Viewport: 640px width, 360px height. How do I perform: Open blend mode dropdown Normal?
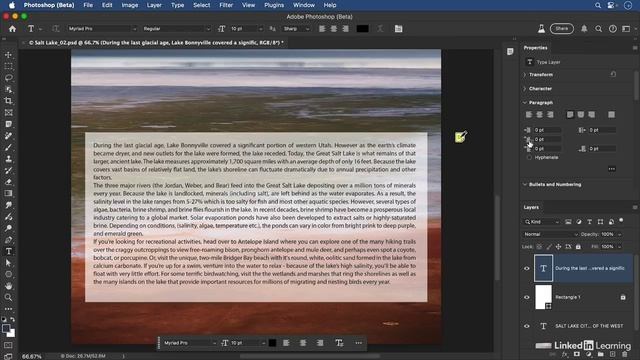click(551, 234)
